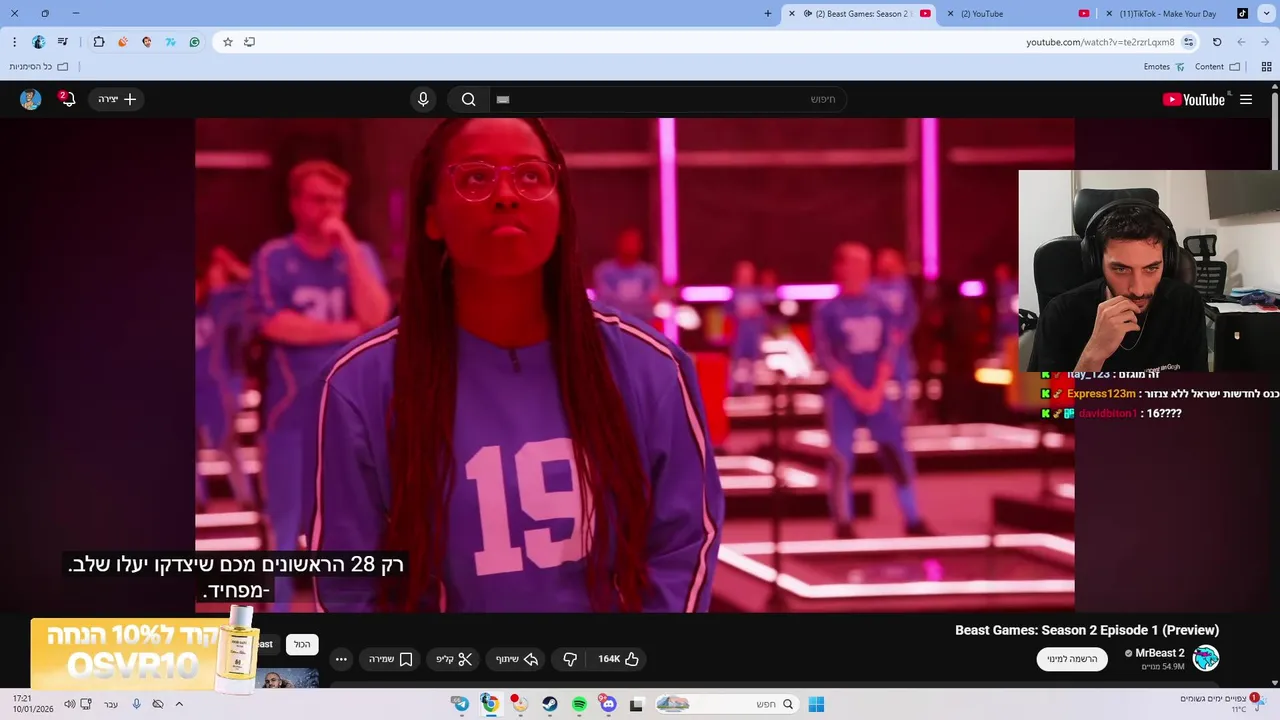Open the volume control in system tray

click(69, 704)
